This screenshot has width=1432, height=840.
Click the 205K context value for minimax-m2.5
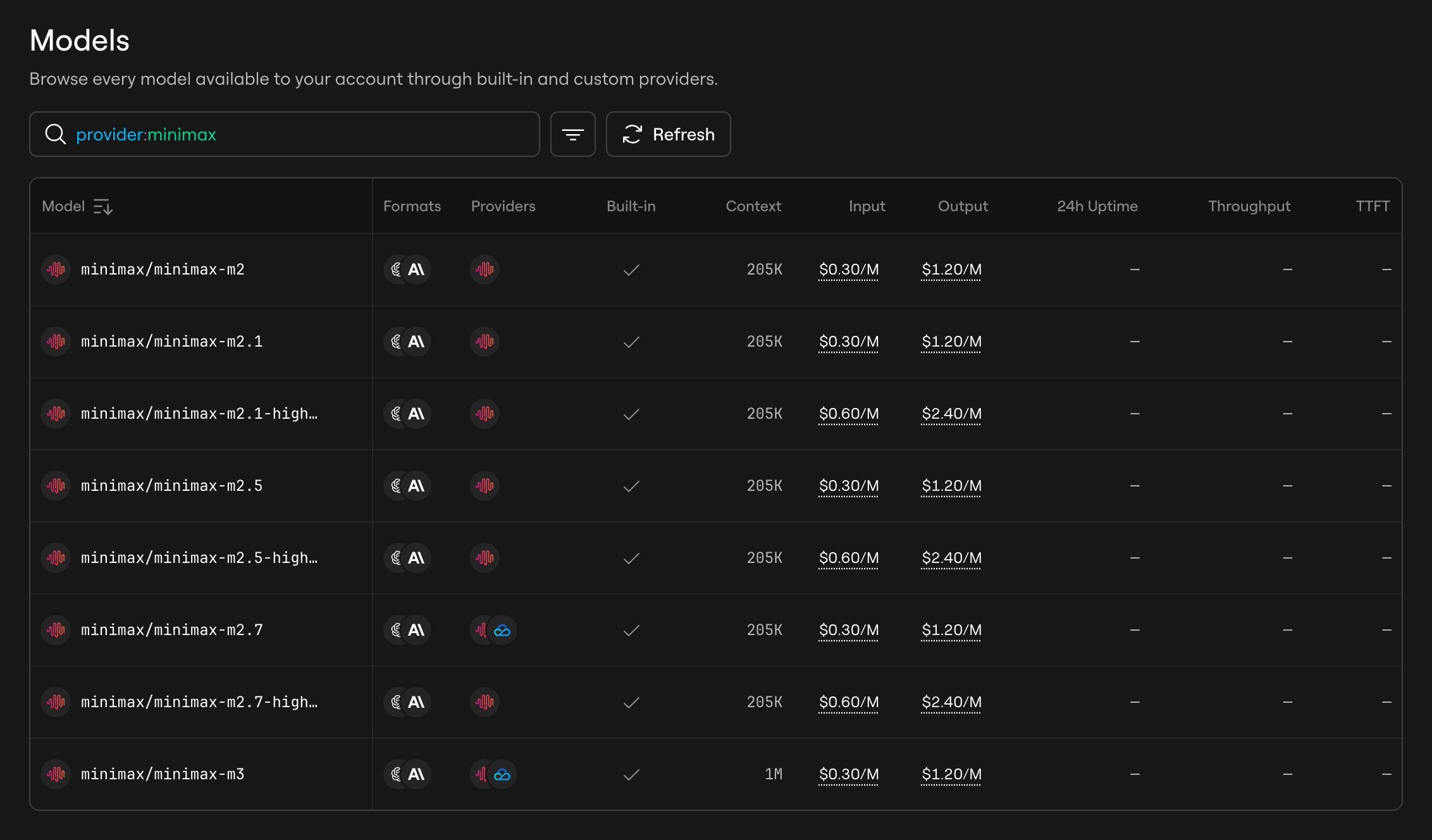(765, 486)
